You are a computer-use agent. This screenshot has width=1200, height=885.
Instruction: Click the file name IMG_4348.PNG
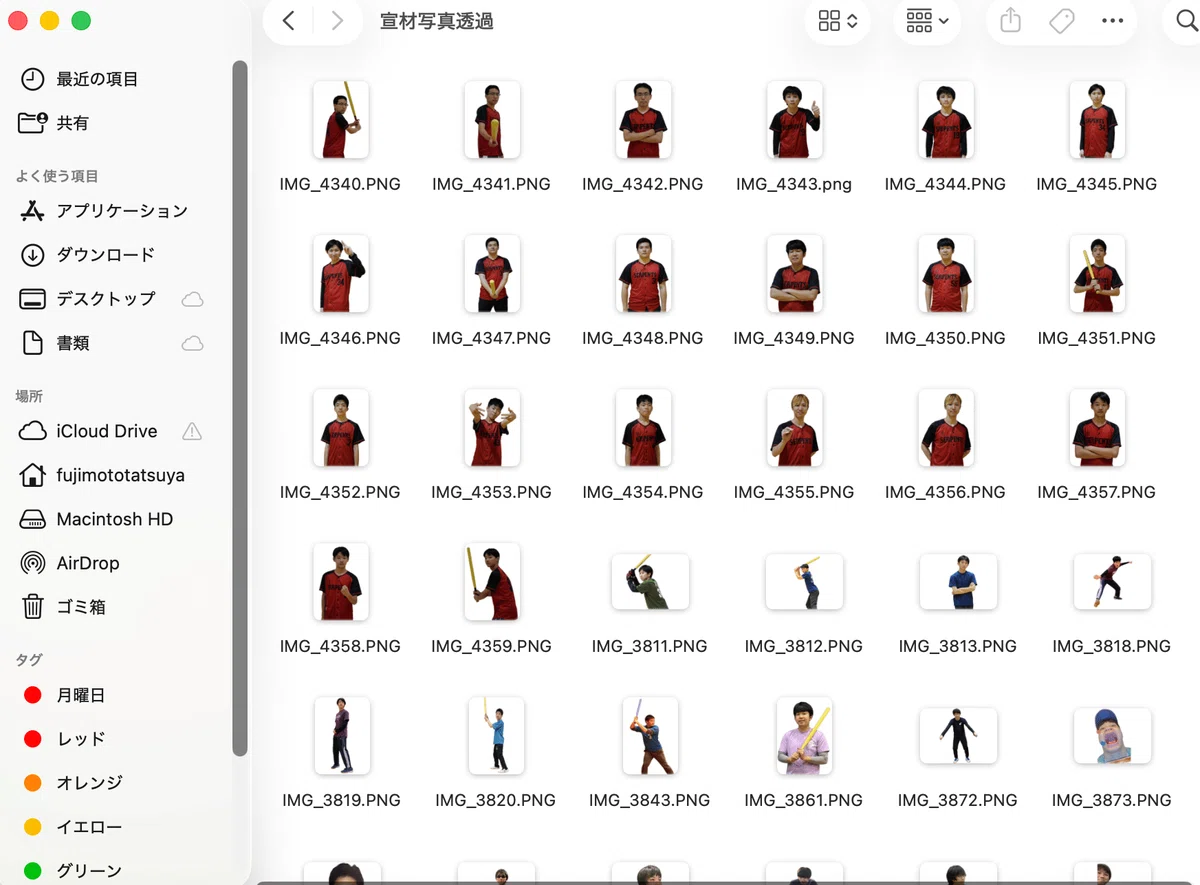(x=643, y=338)
